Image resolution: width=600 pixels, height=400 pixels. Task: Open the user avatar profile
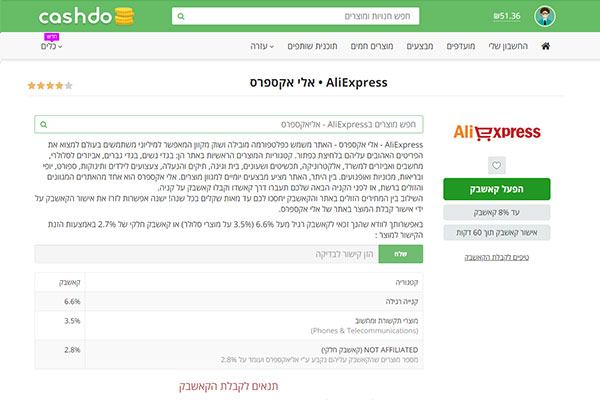pyautogui.click(x=545, y=16)
